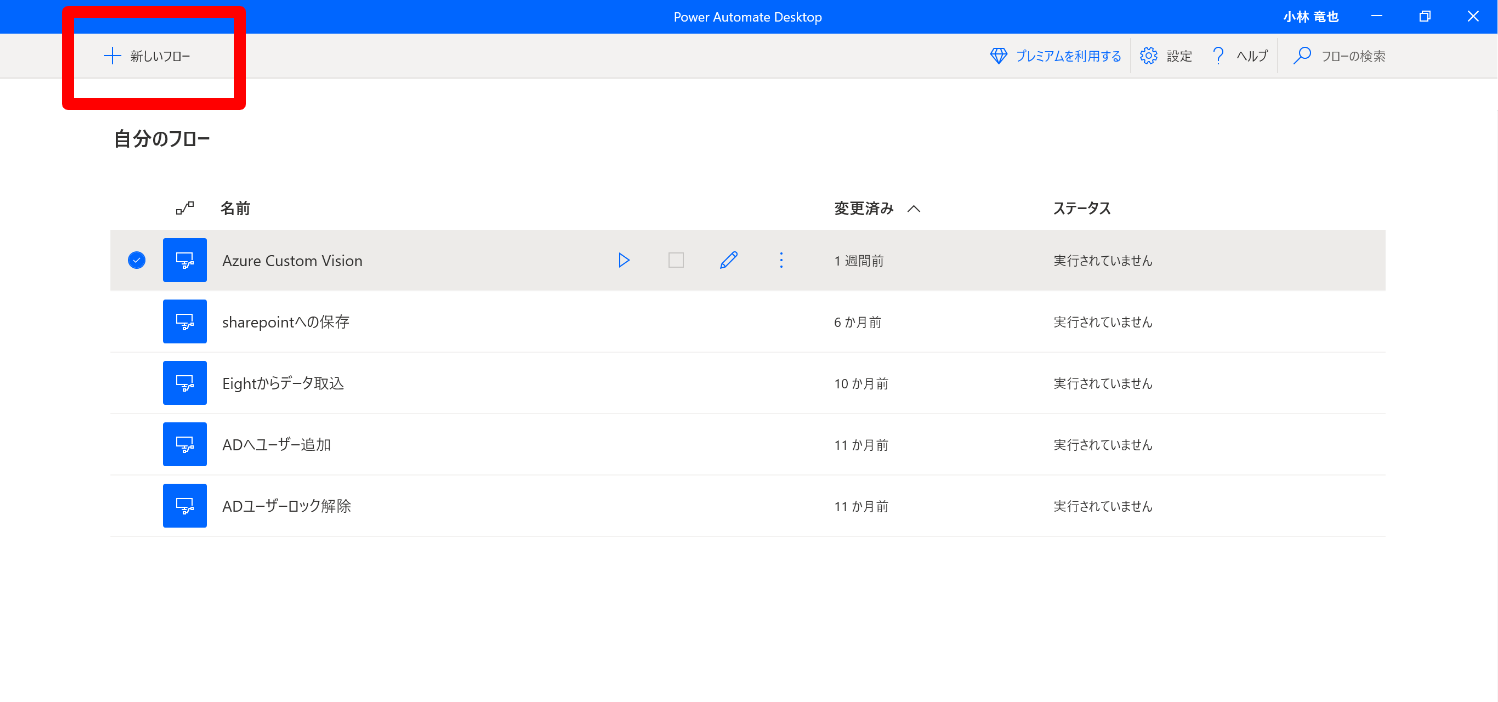Select the Azure Custom Vision flow name
This screenshot has width=1498, height=702.
[292, 260]
